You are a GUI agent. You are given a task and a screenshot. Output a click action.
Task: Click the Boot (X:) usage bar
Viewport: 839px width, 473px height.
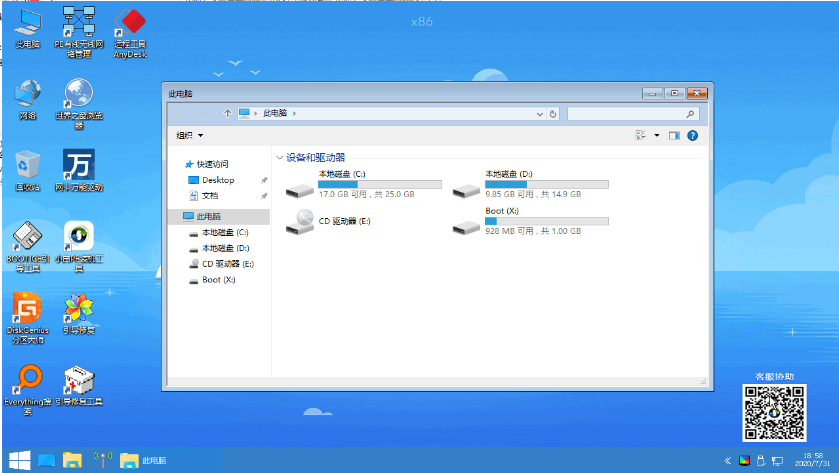click(x=547, y=221)
